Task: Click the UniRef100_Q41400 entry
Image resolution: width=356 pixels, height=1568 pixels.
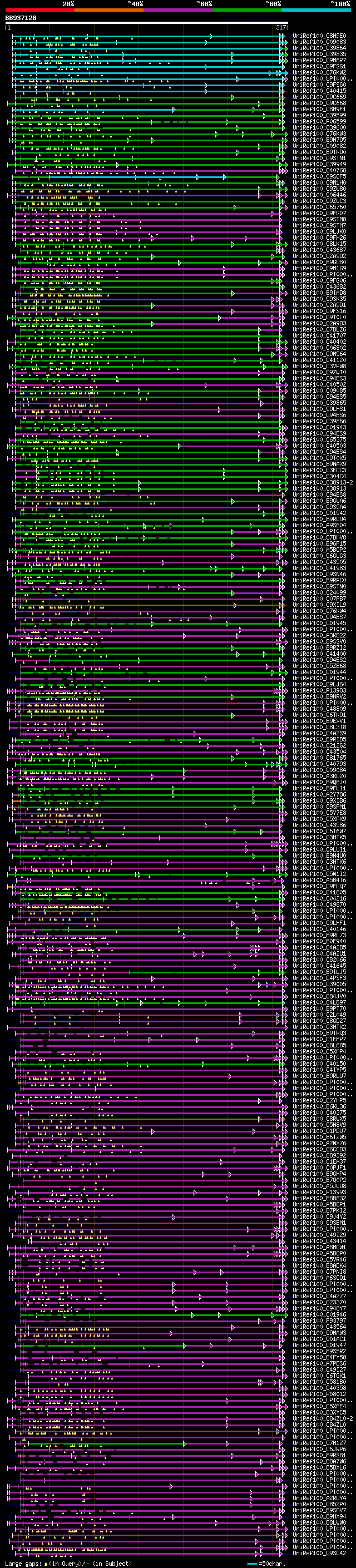Action: pyautogui.click(x=319, y=654)
